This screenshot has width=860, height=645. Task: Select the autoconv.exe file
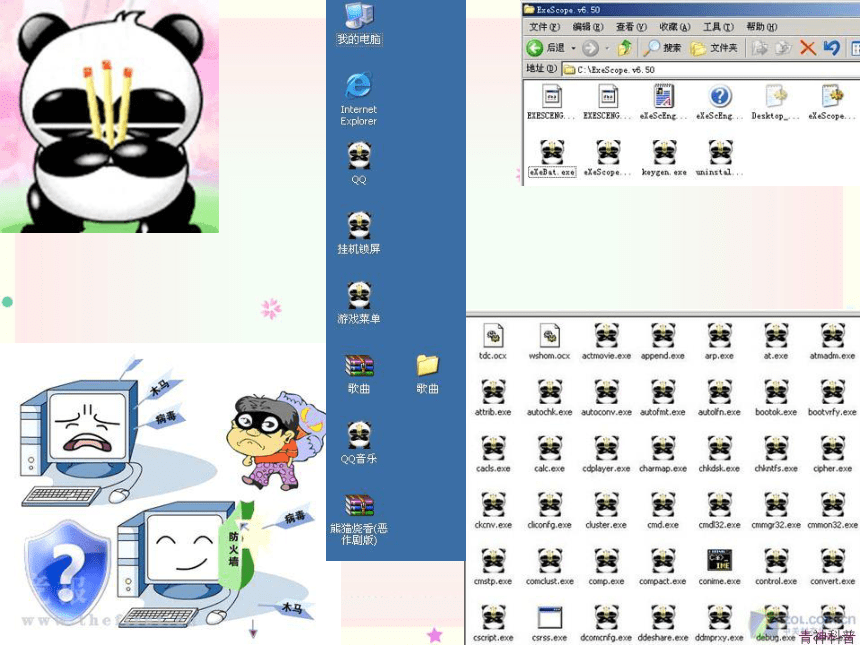tap(606, 398)
